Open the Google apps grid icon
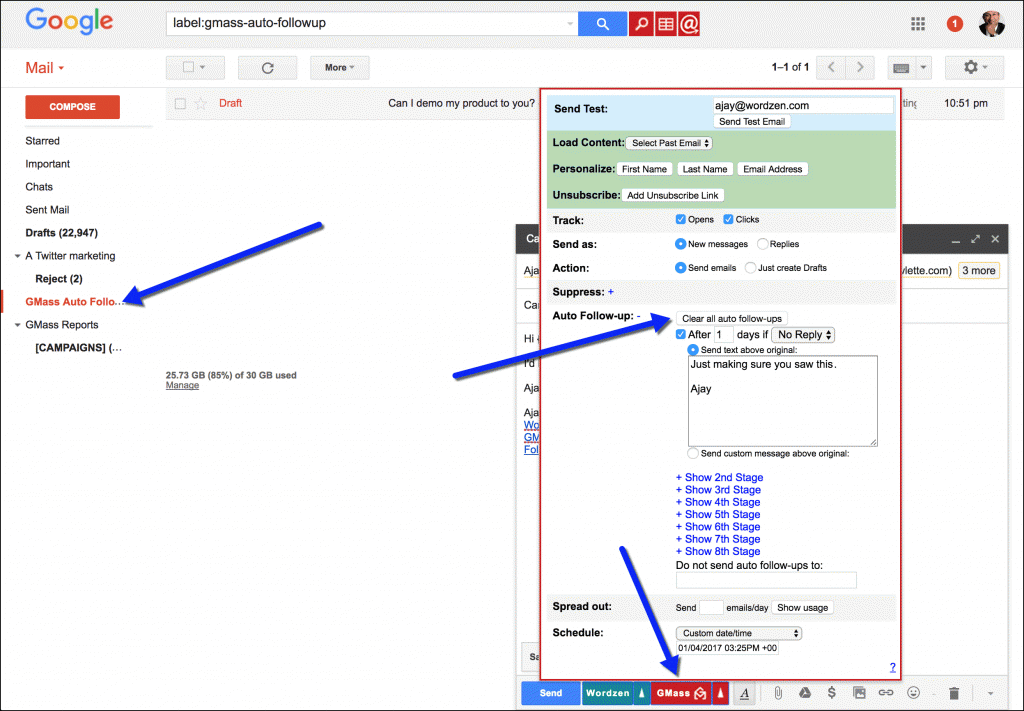1024x711 pixels. coord(918,24)
